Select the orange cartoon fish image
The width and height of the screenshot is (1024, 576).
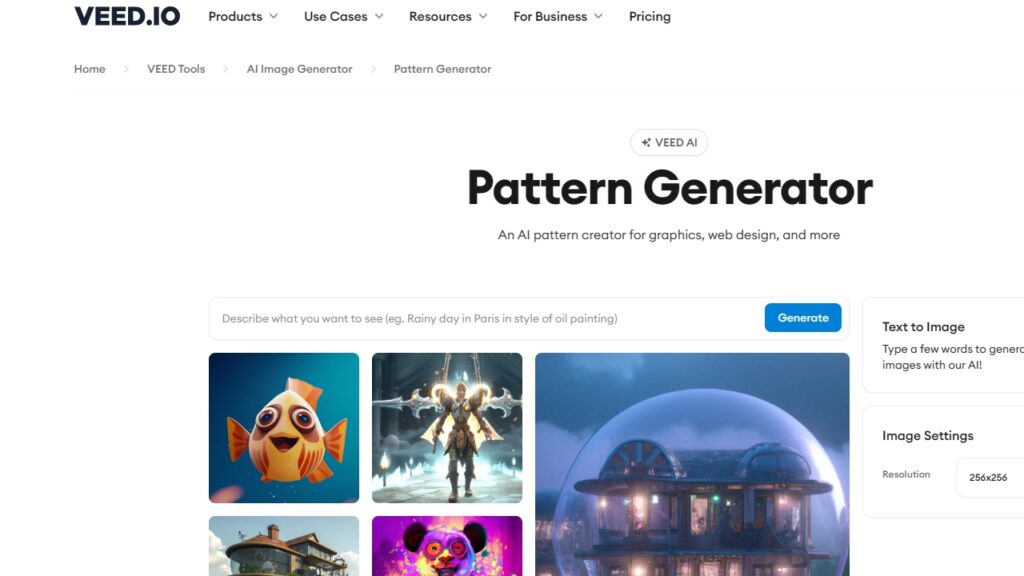click(283, 428)
